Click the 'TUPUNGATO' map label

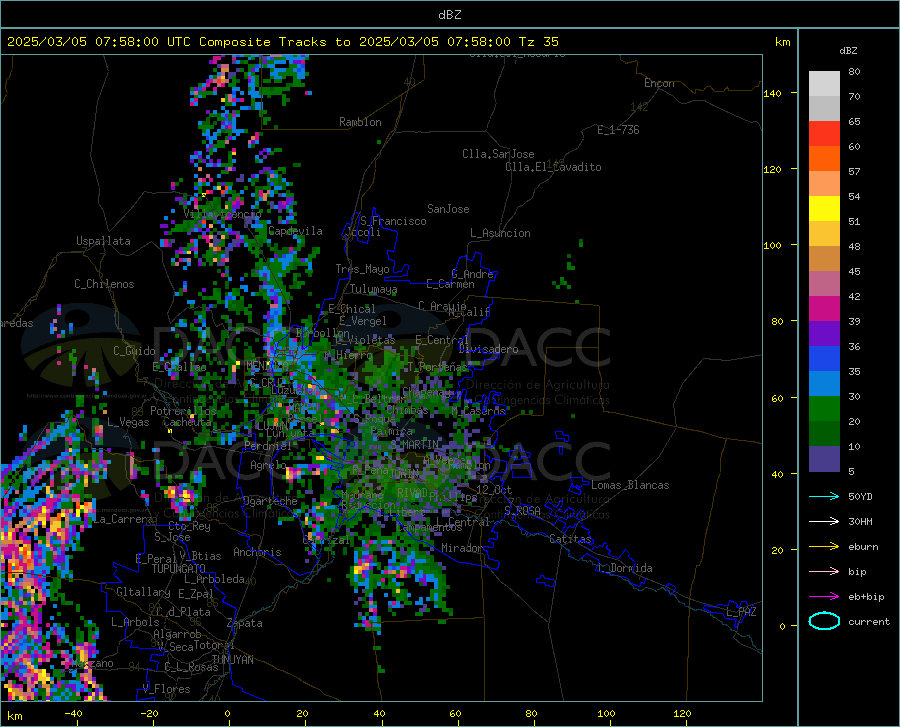click(179, 569)
